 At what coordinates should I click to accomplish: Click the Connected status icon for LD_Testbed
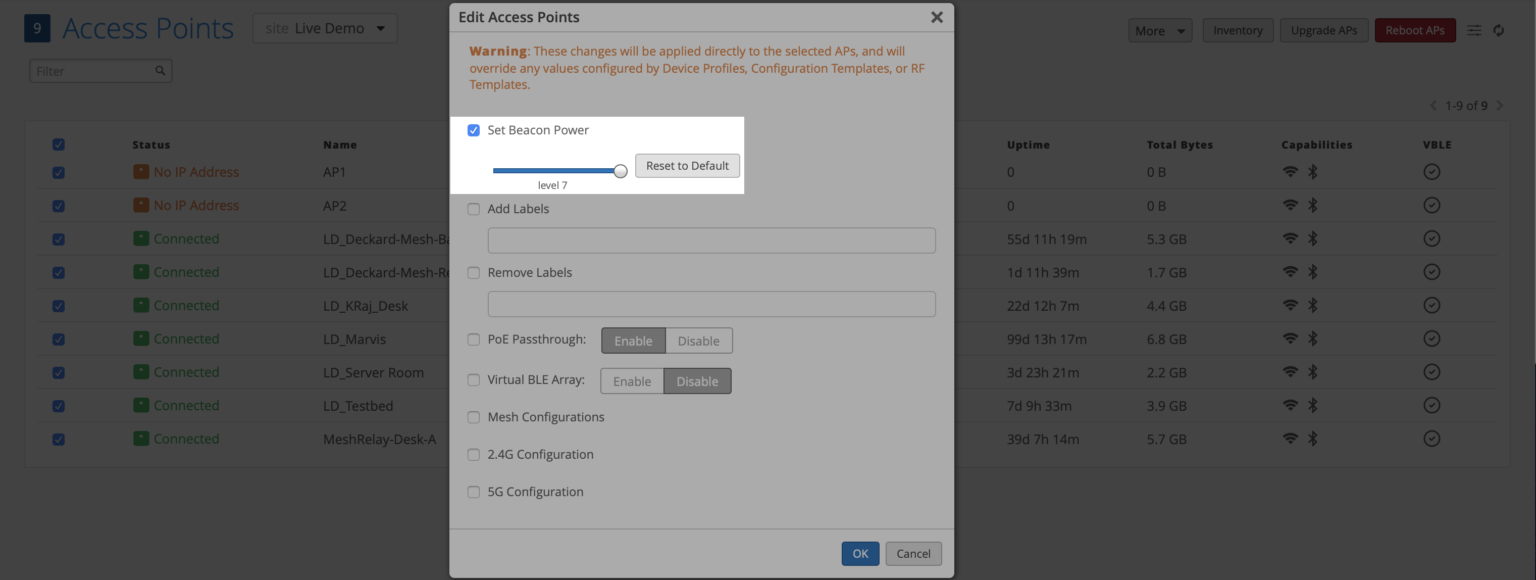pos(141,406)
